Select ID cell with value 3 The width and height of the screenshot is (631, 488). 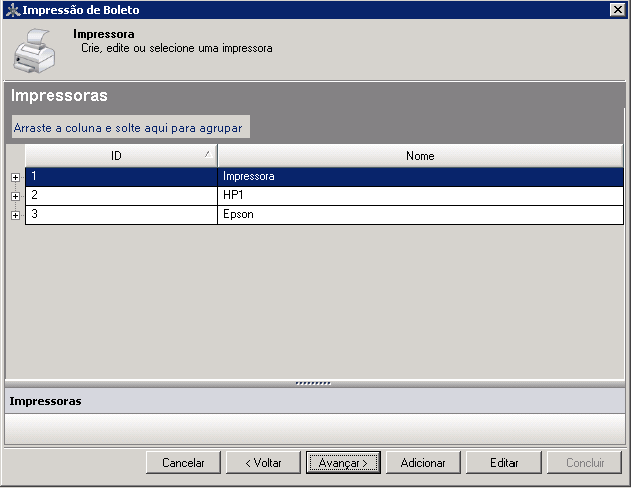[121, 215]
